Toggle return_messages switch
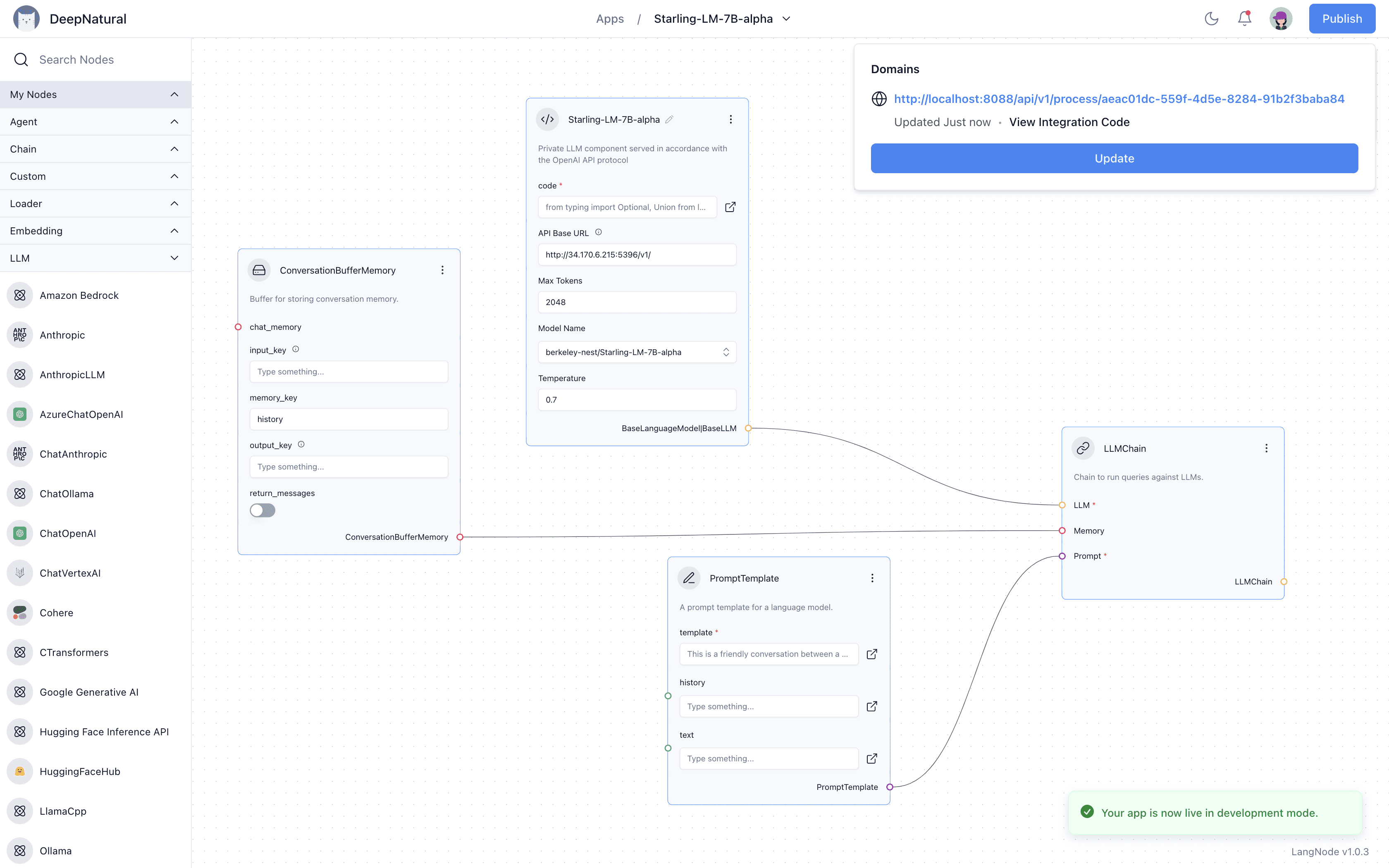The image size is (1389, 868). point(263,510)
